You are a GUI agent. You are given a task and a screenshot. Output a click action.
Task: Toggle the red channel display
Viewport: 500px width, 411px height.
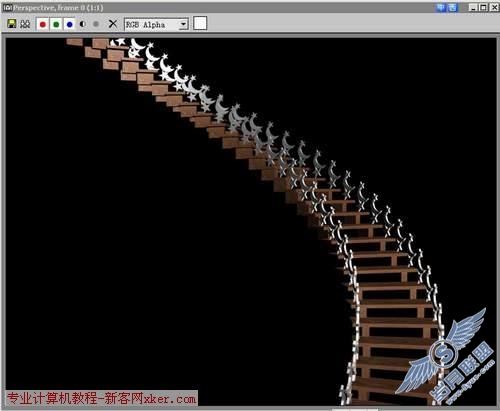coord(43,24)
